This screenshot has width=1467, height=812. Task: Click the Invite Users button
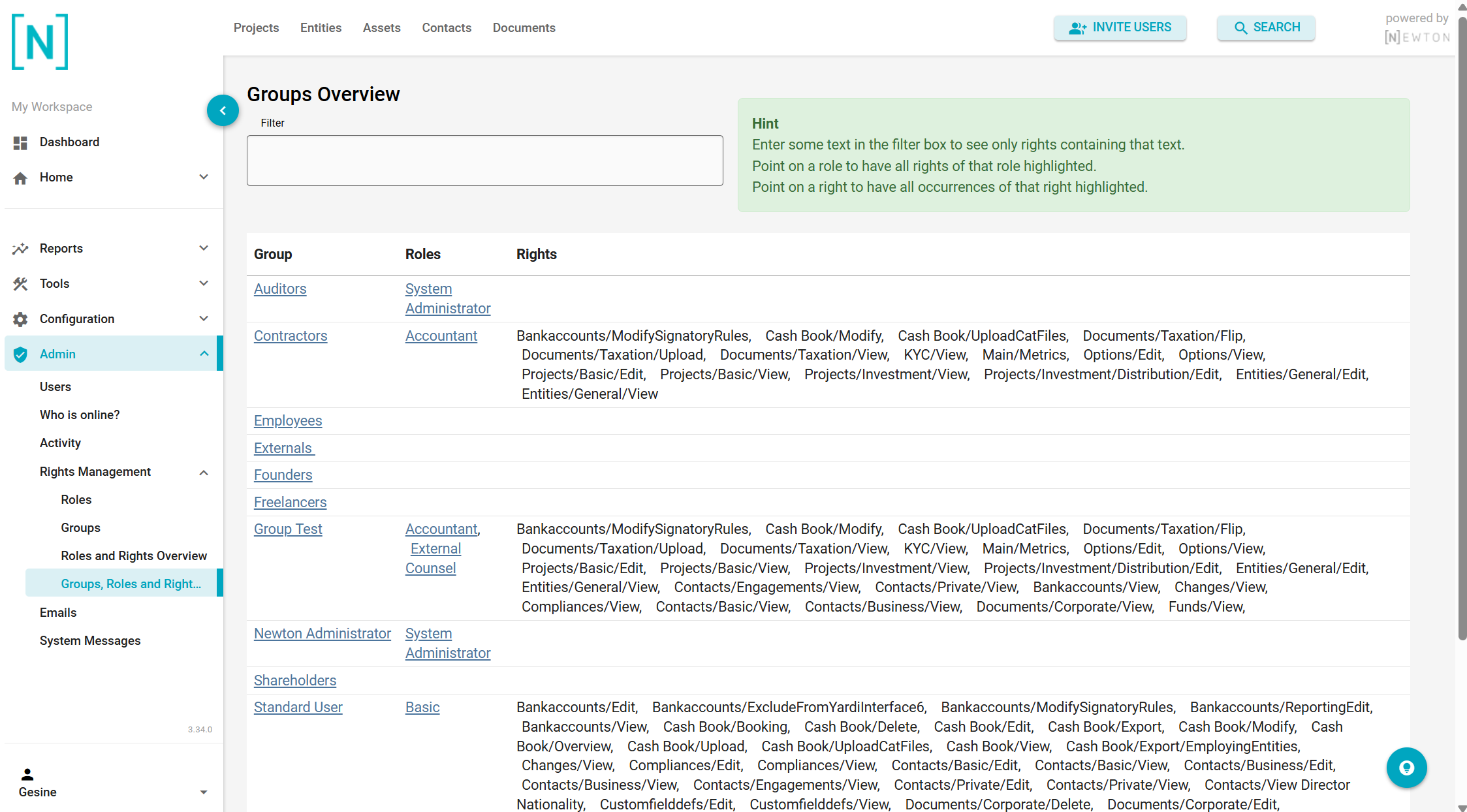tap(1120, 27)
